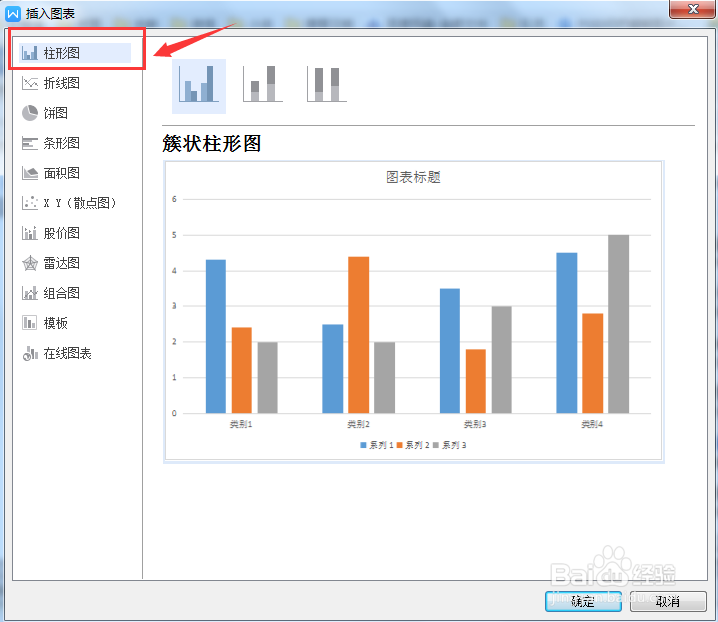Close the 插入图表 dialog
The width and height of the screenshot is (718, 622).
[693, 9]
